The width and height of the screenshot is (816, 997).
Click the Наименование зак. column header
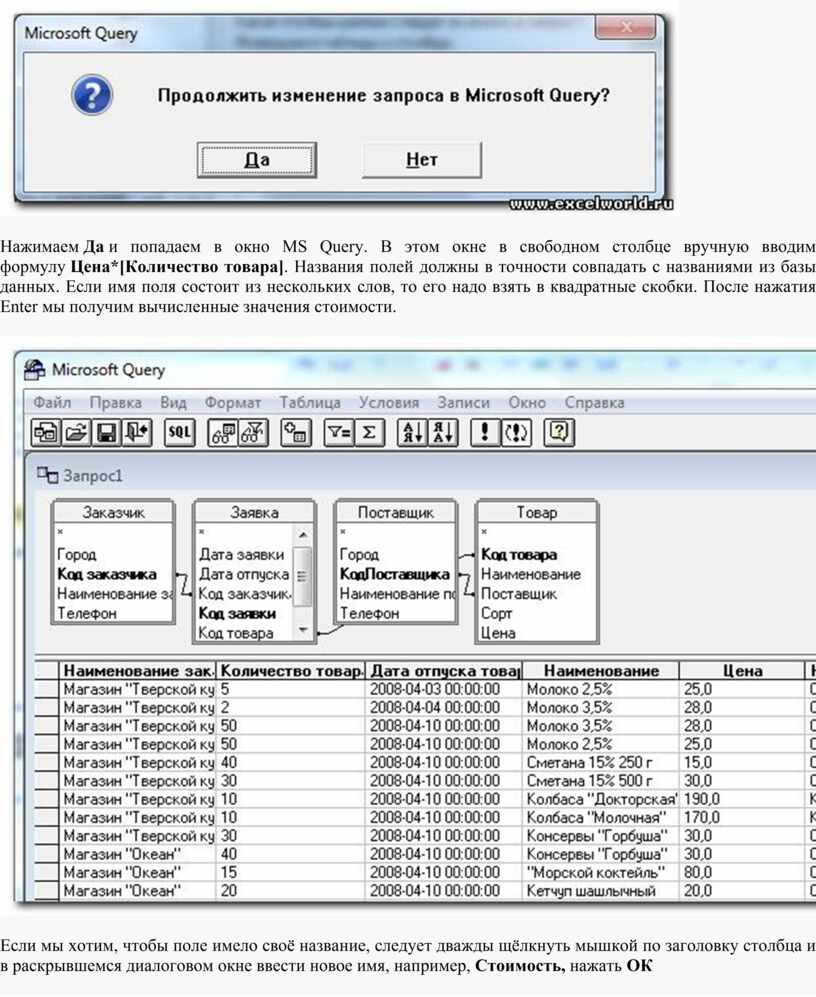[137, 671]
